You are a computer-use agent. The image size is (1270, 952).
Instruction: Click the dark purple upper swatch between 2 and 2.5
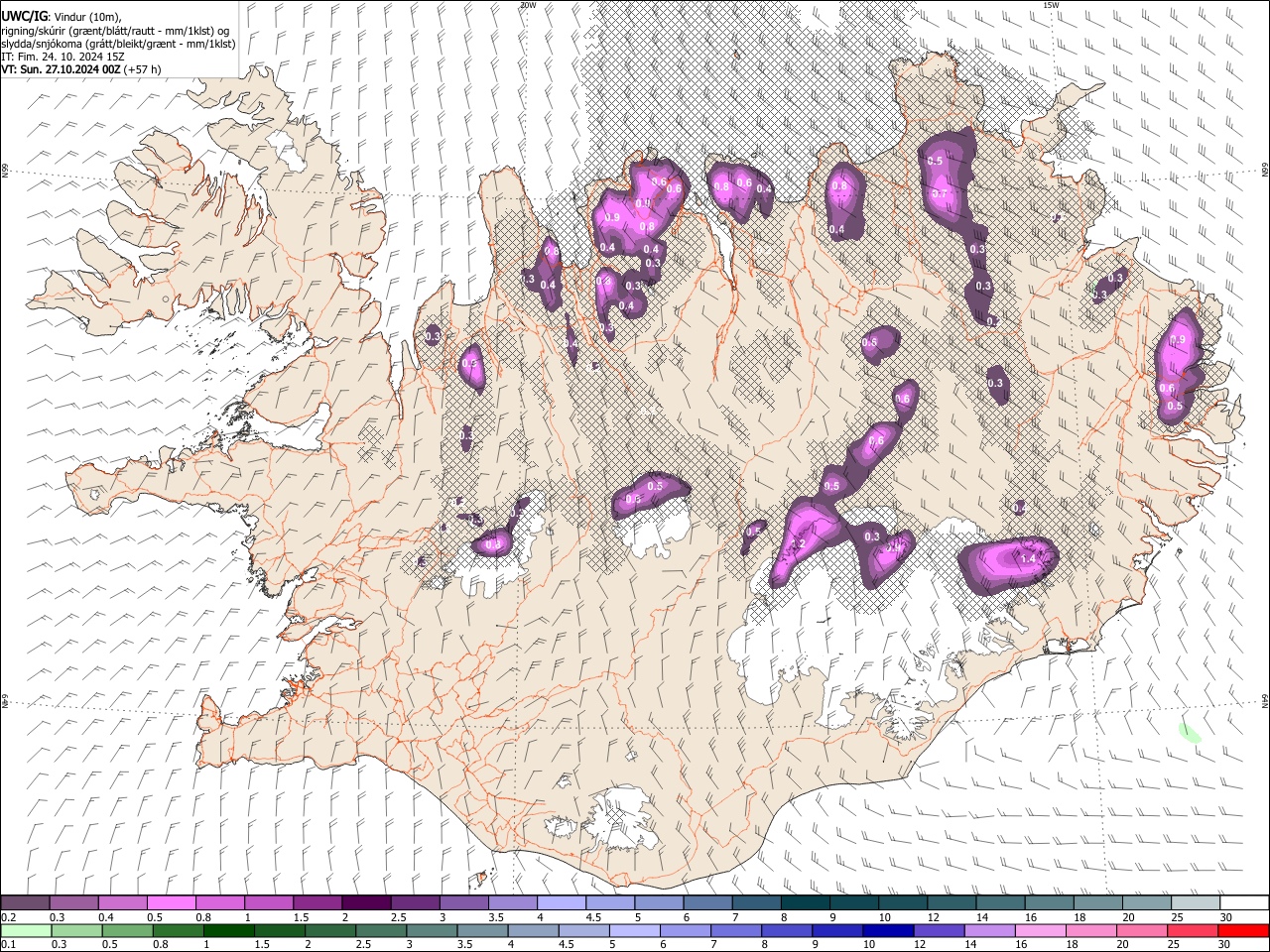(x=366, y=903)
